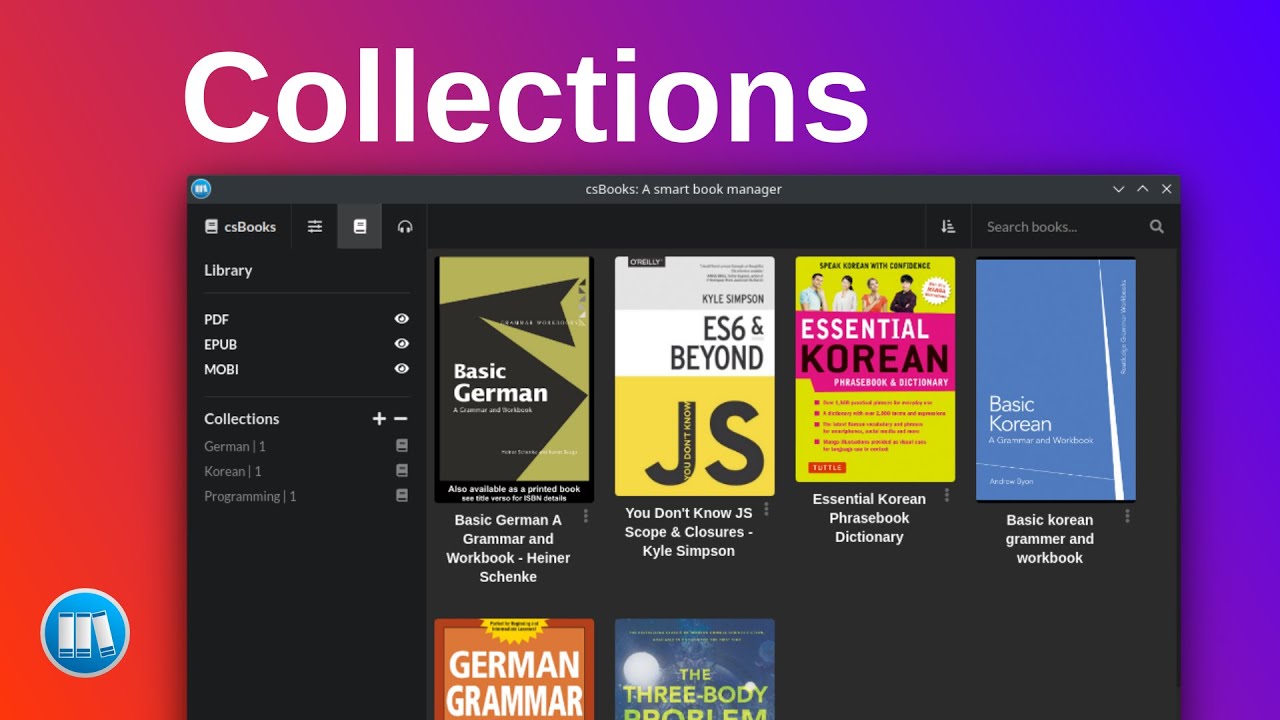Open the settings sliders tab
The image size is (1280, 720).
pyautogui.click(x=315, y=226)
